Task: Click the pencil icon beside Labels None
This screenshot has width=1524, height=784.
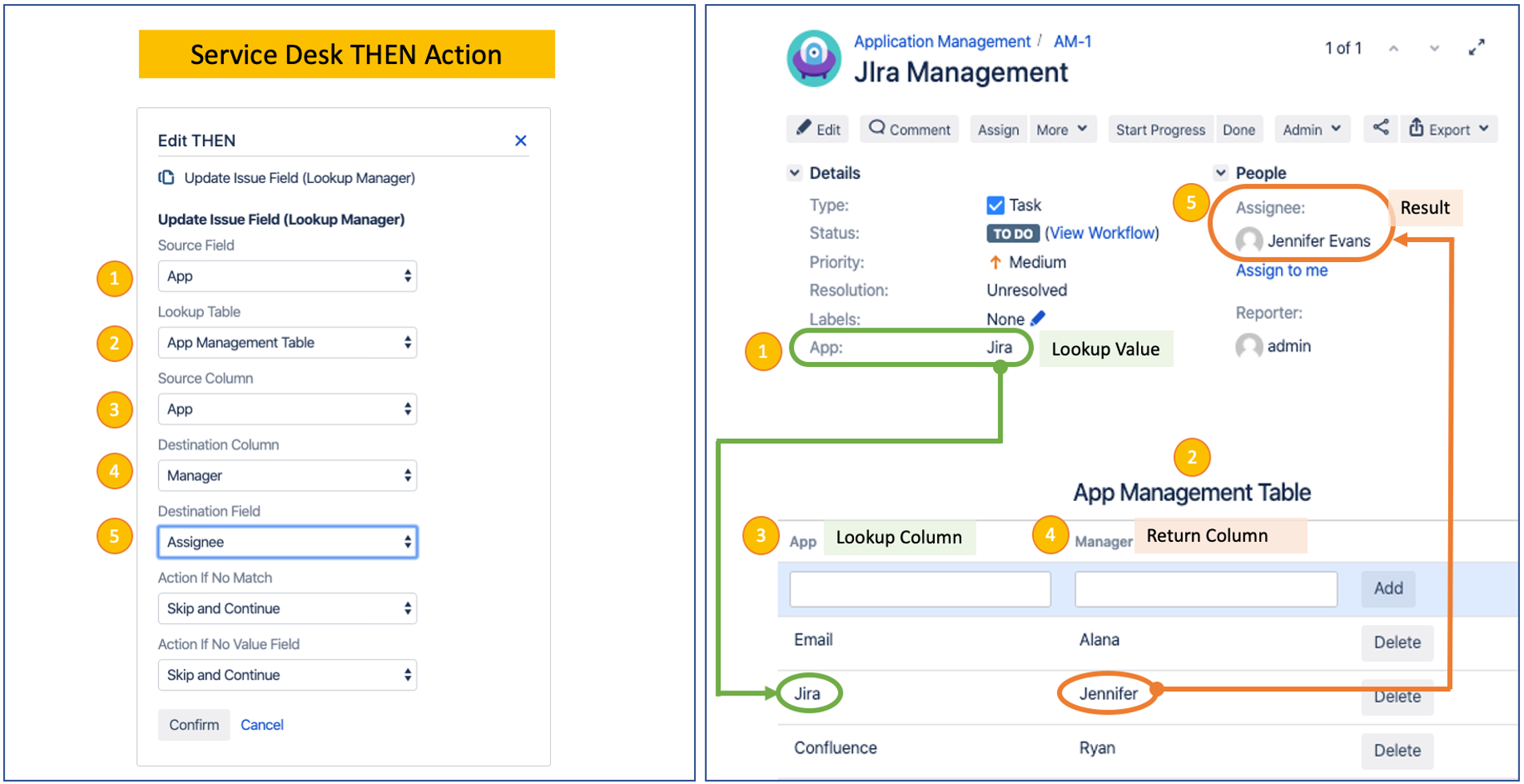Action: click(1038, 319)
